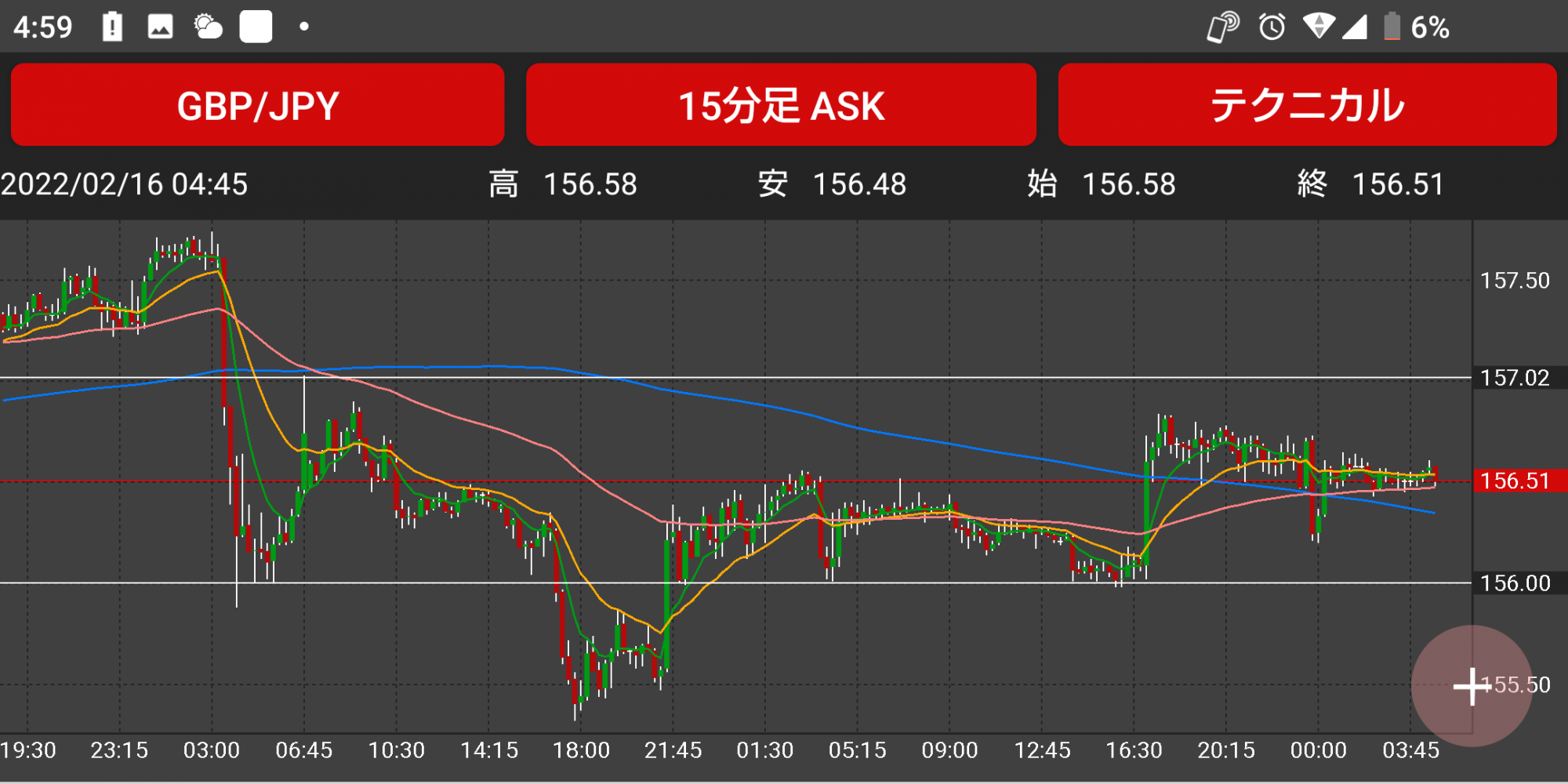This screenshot has width=1568, height=784.
Task: Open the GBP/JPY currency pair selector
Action: [x=257, y=105]
